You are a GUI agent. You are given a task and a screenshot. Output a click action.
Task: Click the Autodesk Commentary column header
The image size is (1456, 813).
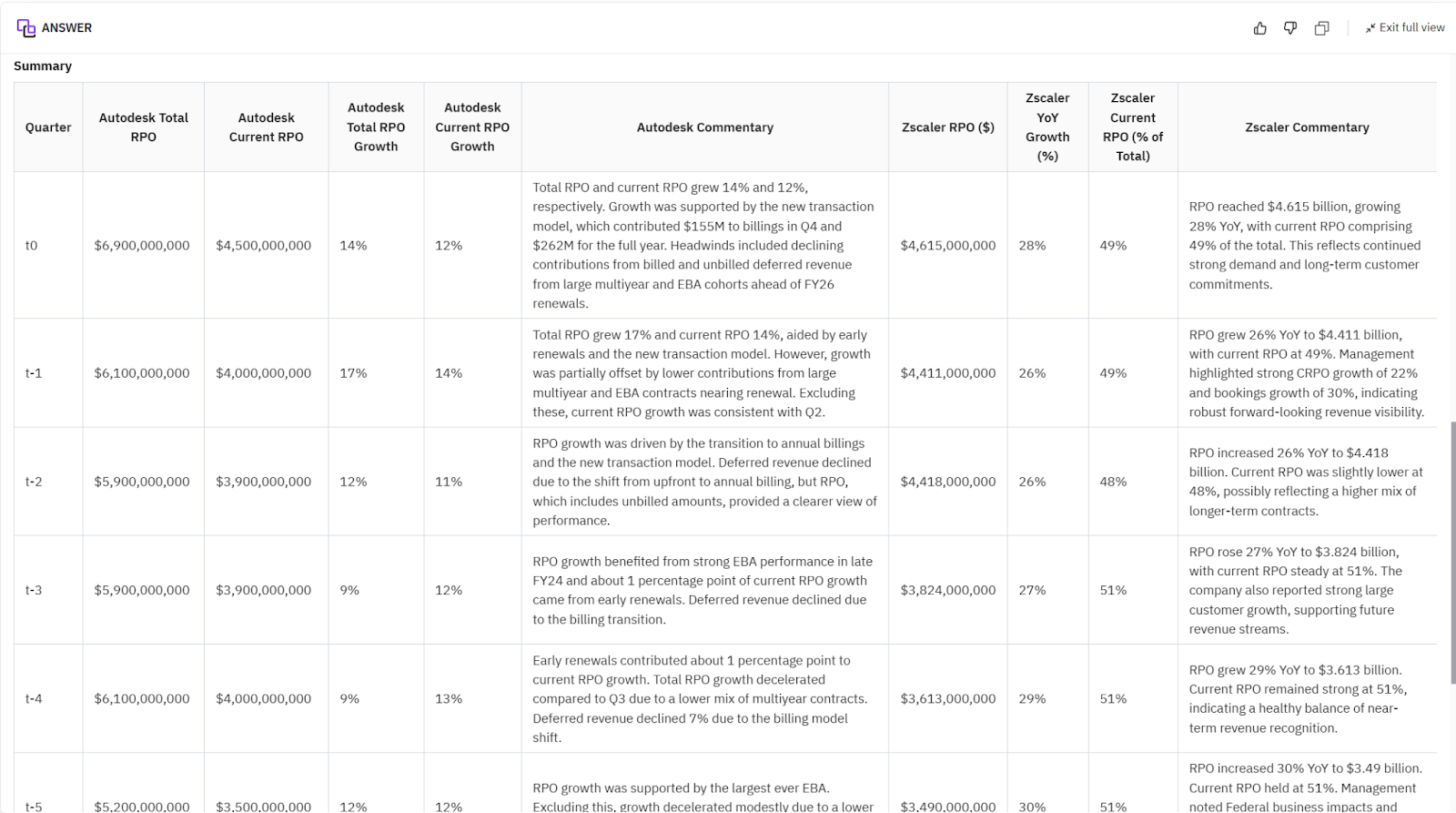704,127
